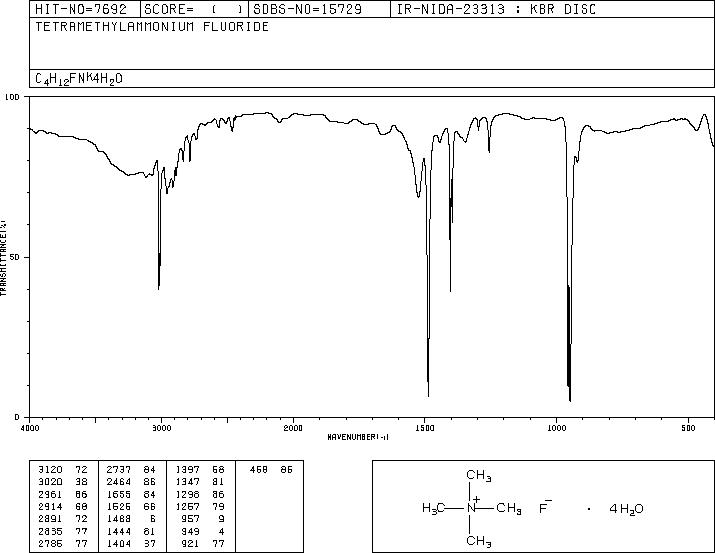The height and width of the screenshot is (553, 715).
Task: Click the sharp spectrum peak near 3020 wavenumber
Action: point(159,287)
